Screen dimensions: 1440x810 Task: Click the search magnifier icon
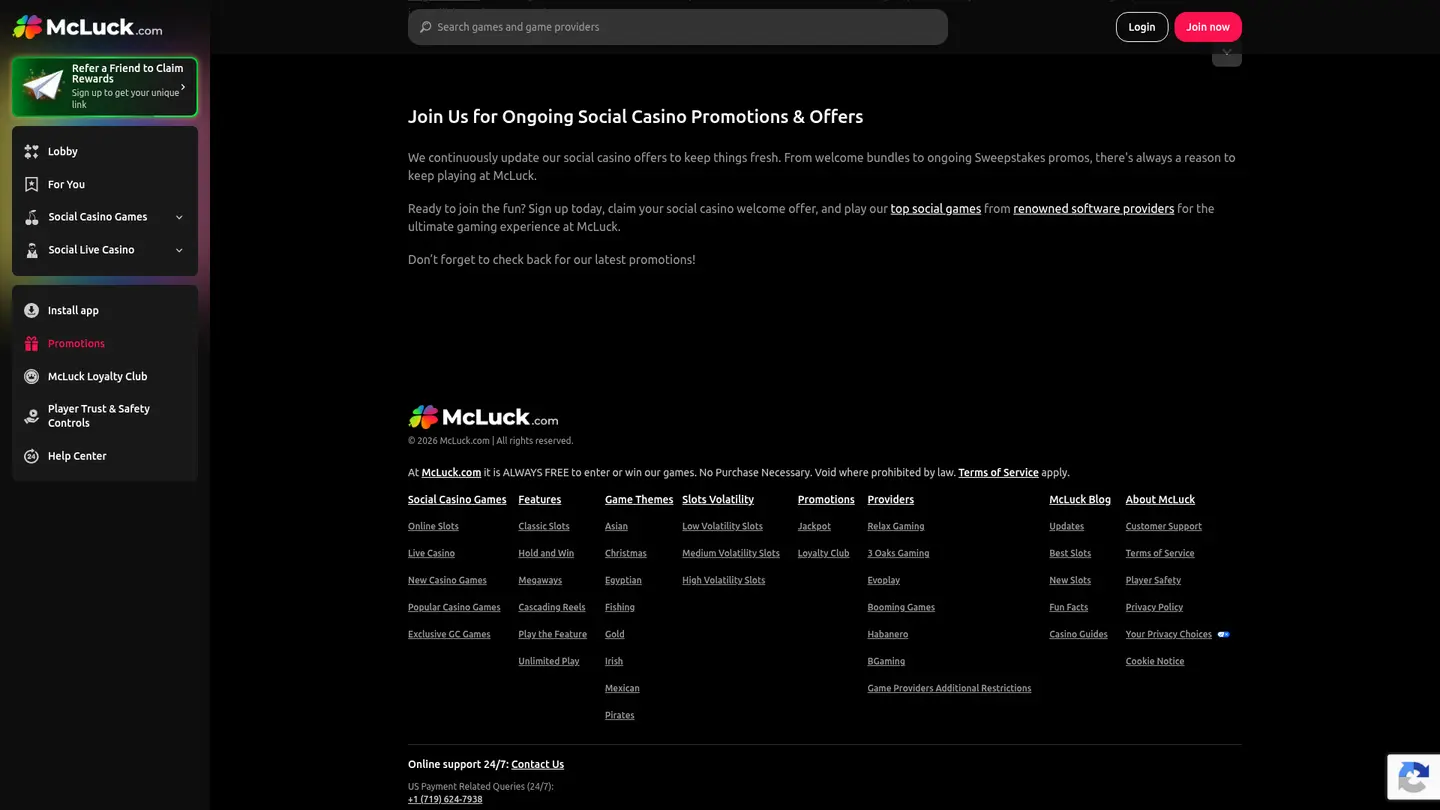426,27
